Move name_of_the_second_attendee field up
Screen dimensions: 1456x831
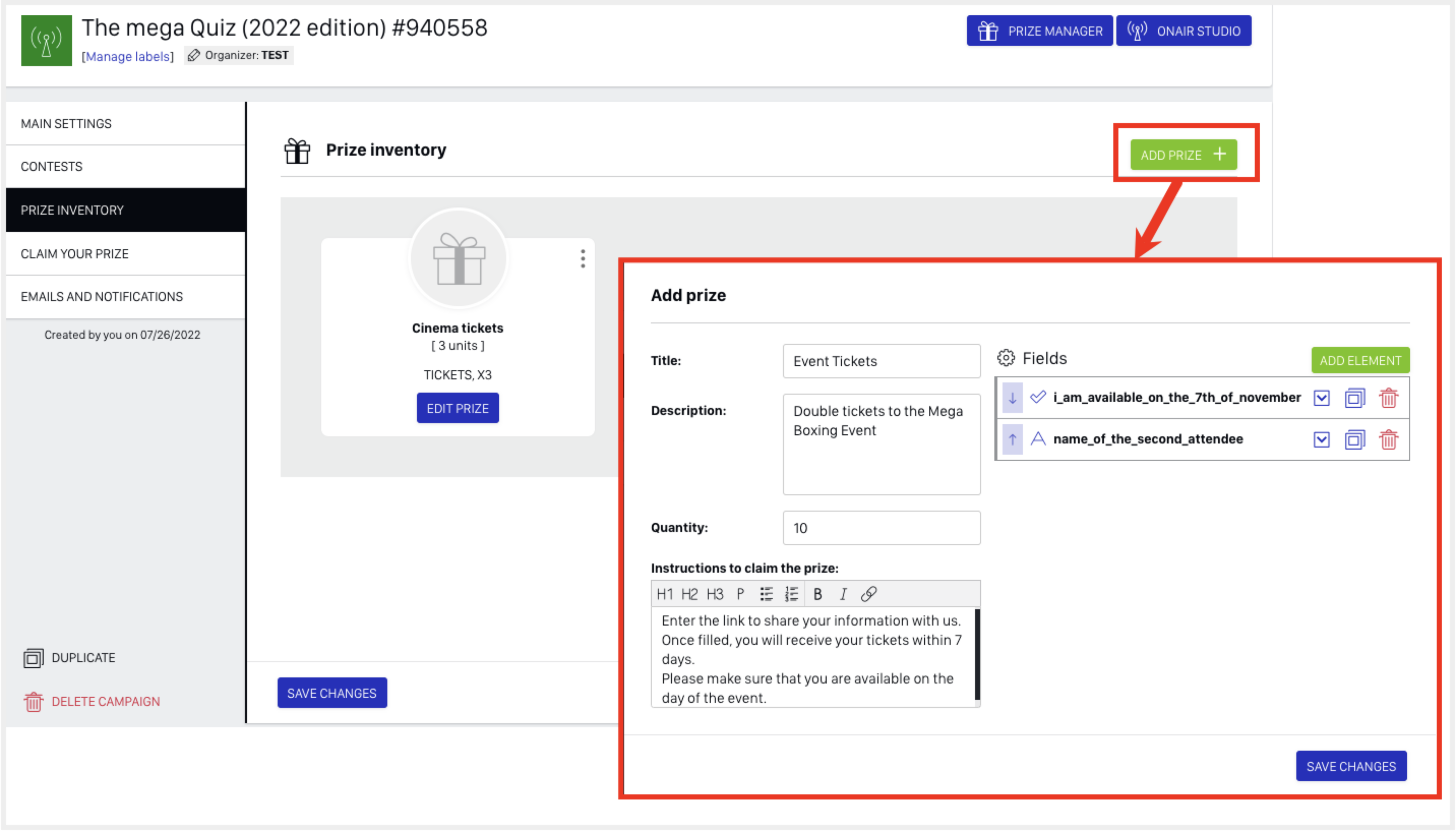click(1012, 439)
